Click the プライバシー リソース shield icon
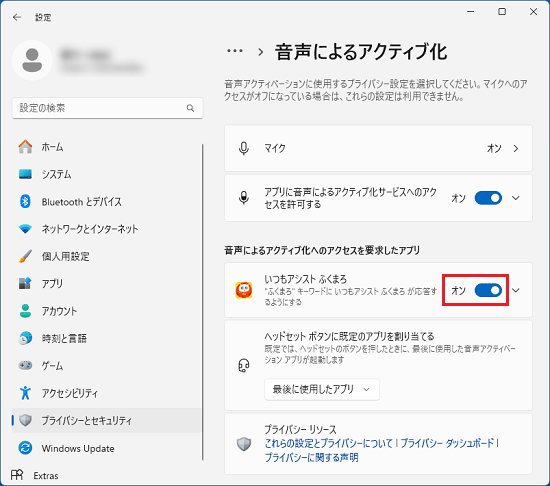The image size is (550, 486). pyautogui.click(x=244, y=444)
